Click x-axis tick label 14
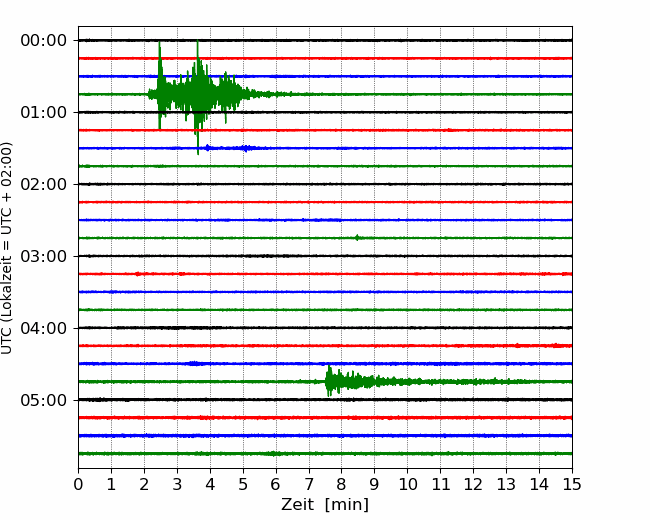Screen dimensions: 650x520 (539, 484)
